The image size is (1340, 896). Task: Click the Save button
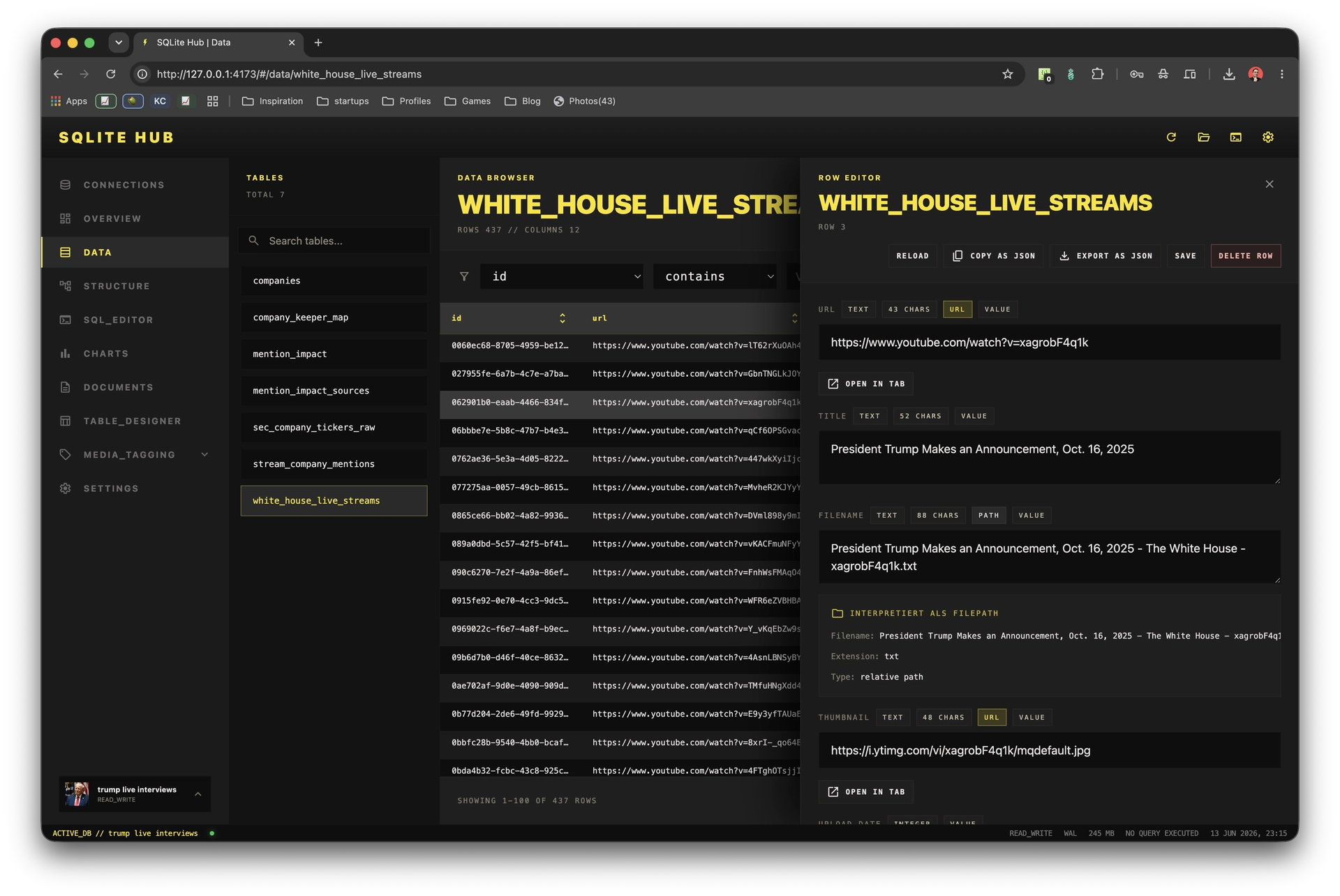(x=1185, y=256)
